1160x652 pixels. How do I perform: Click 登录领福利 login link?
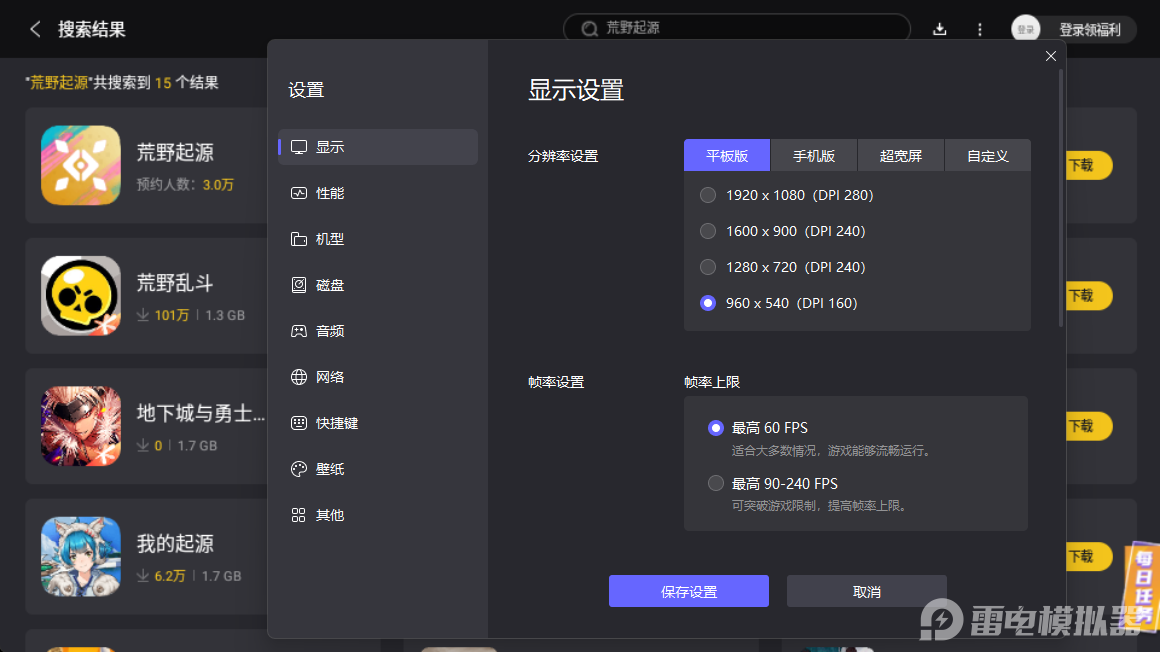coord(1090,30)
